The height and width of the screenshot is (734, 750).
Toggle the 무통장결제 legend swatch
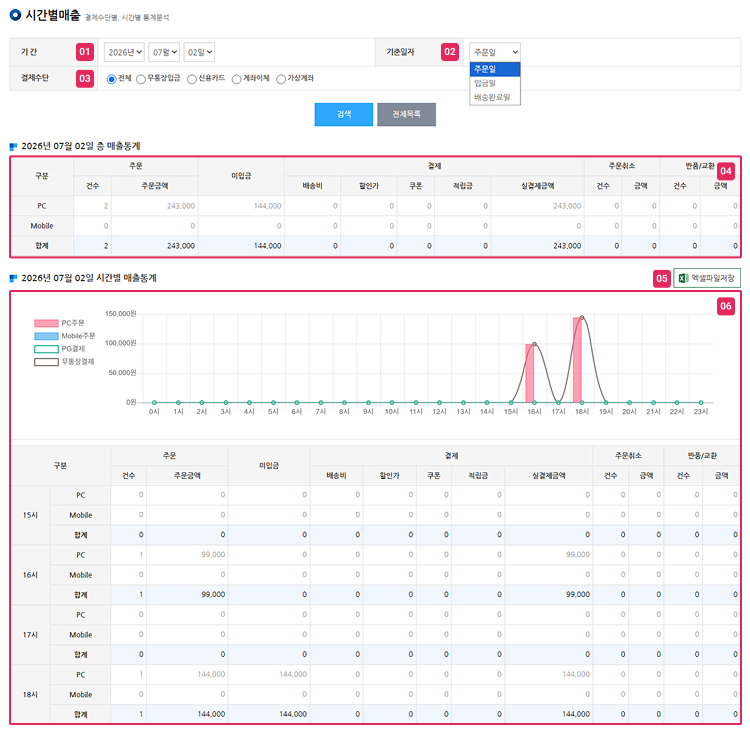46,362
